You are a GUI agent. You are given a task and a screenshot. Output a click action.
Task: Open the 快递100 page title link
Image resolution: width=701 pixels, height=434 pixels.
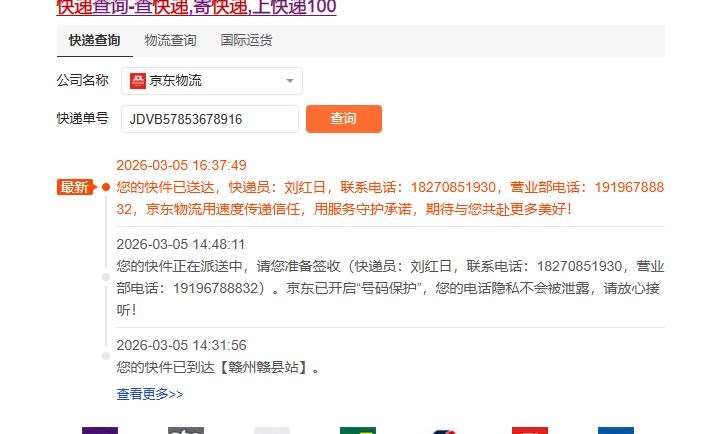pos(196,8)
